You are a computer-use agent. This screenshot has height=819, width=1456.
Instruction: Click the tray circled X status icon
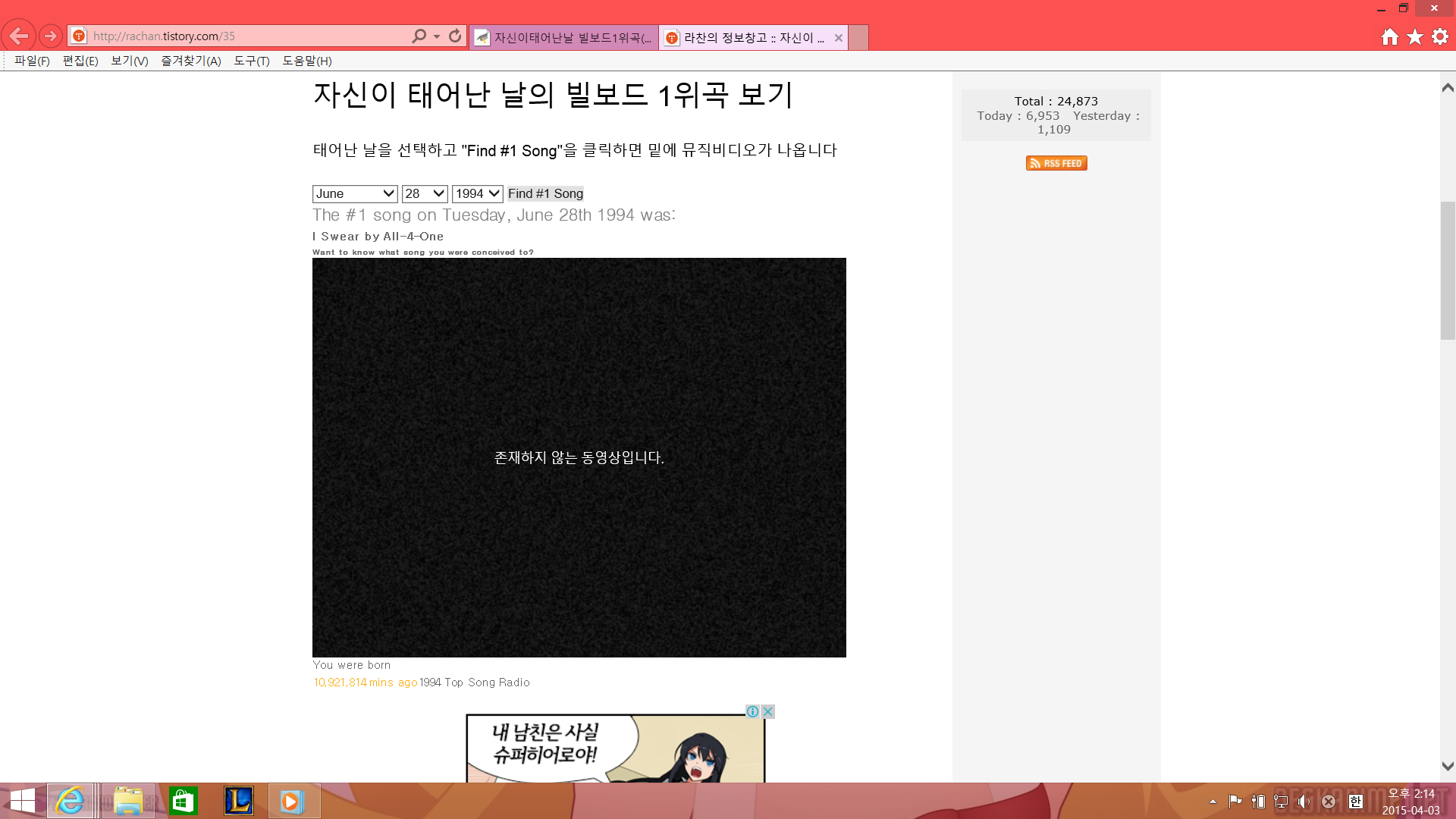(x=1329, y=801)
